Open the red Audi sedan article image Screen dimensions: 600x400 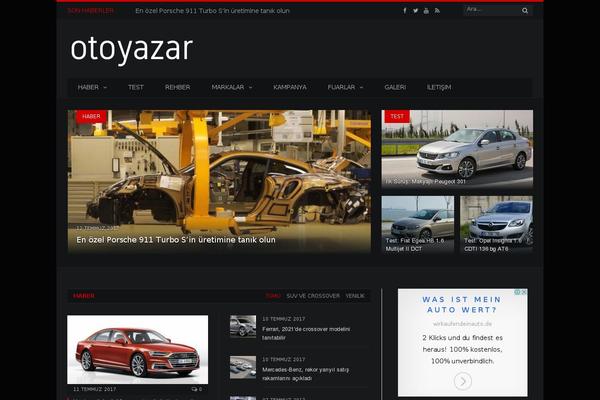pos(138,349)
